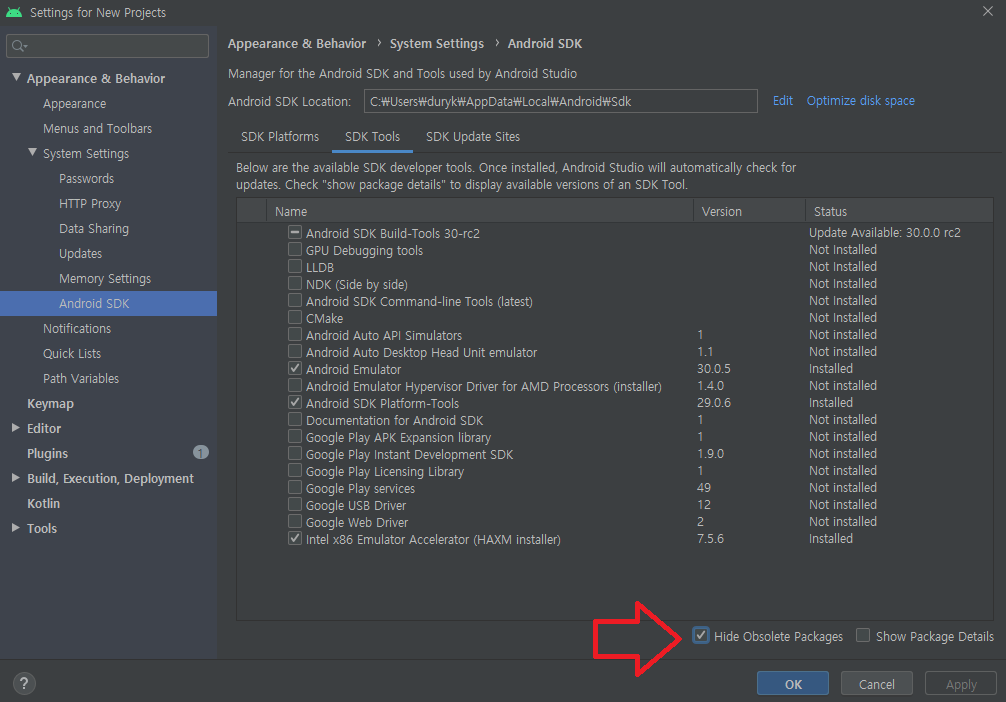
Task: Check NDK (Side by side) package
Action: coord(294,283)
